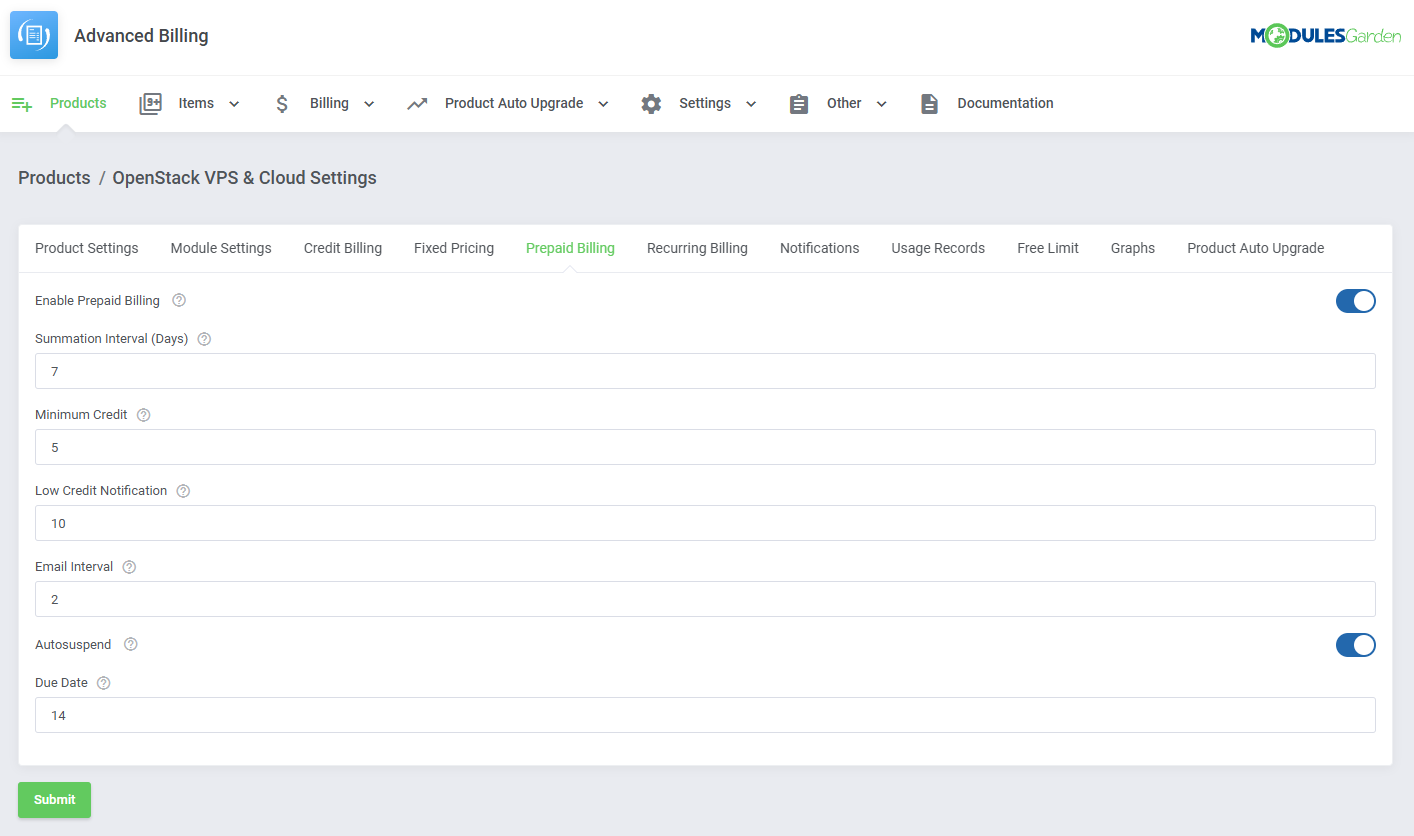Click the Other clipboard icon
This screenshot has height=836, width=1414.
tap(798, 104)
